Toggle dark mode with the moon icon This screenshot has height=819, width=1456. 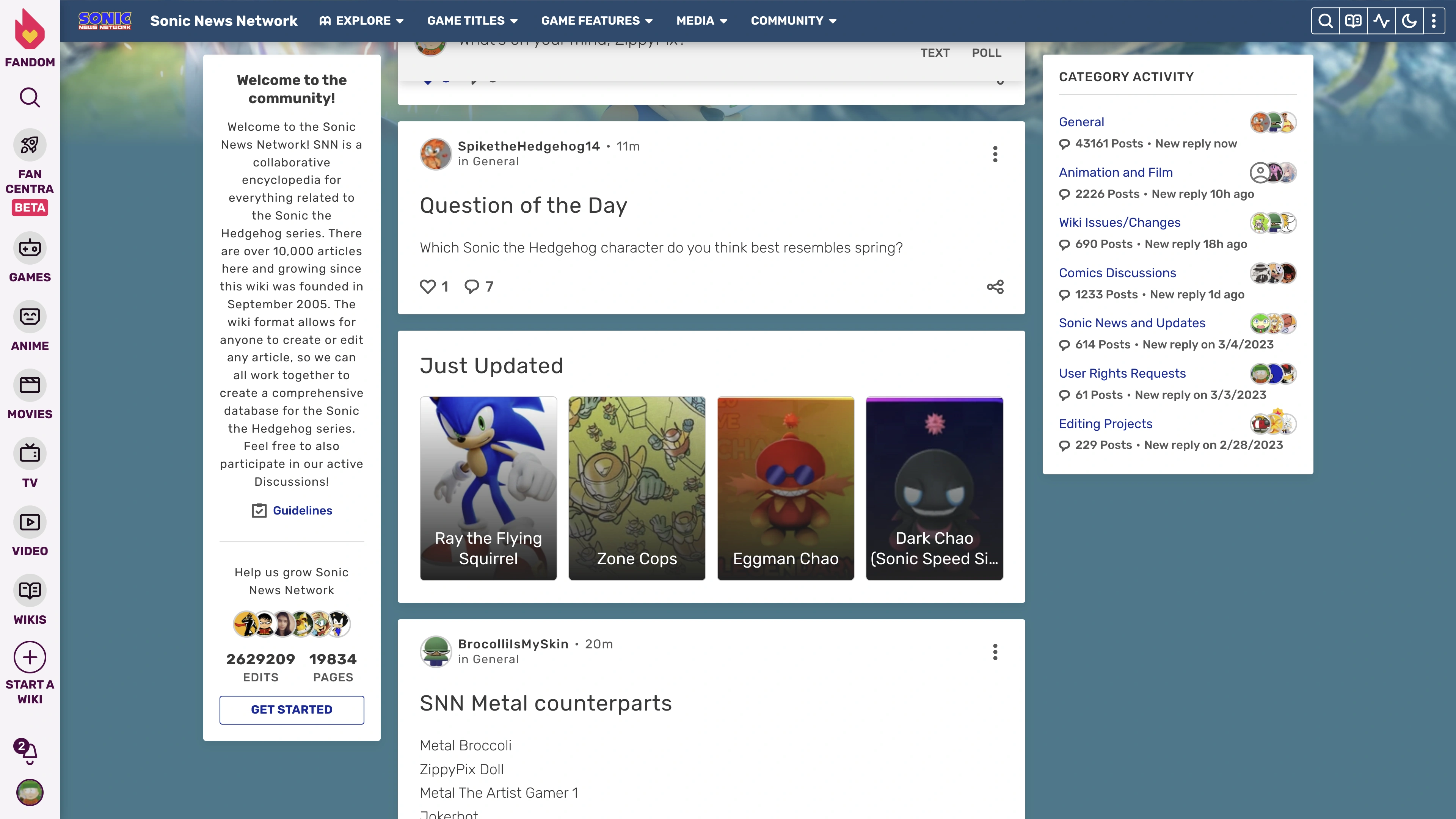click(1409, 21)
